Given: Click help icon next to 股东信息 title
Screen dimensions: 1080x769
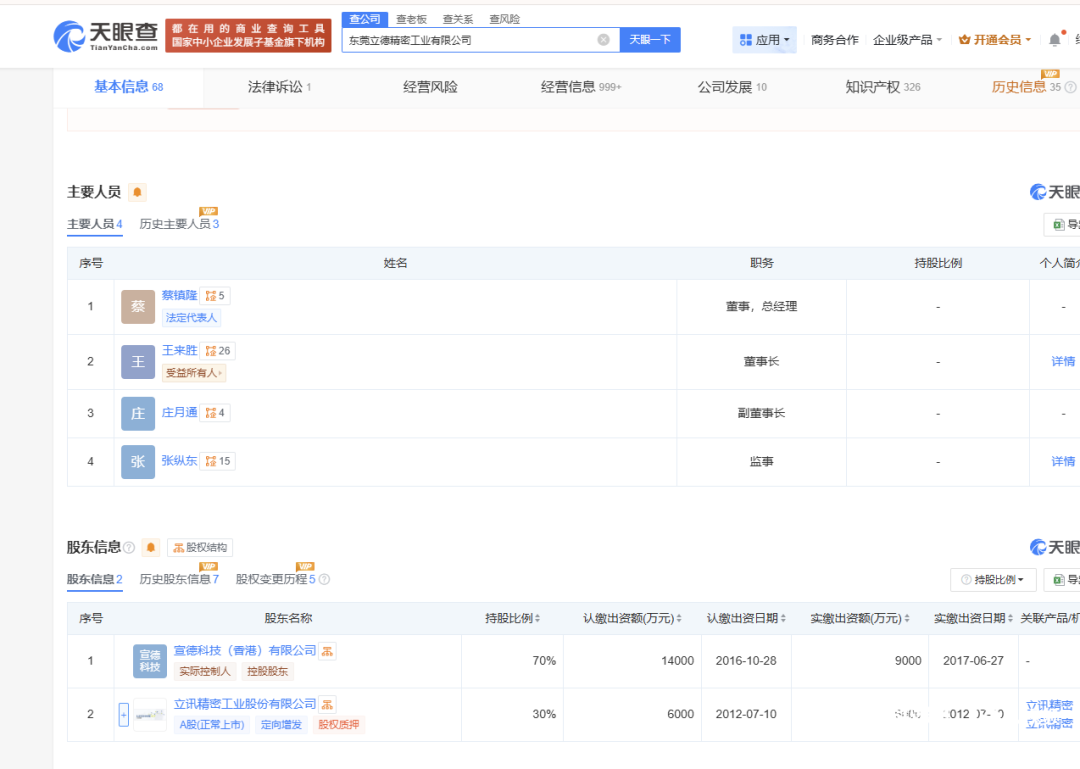Looking at the screenshot, I should [129, 548].
